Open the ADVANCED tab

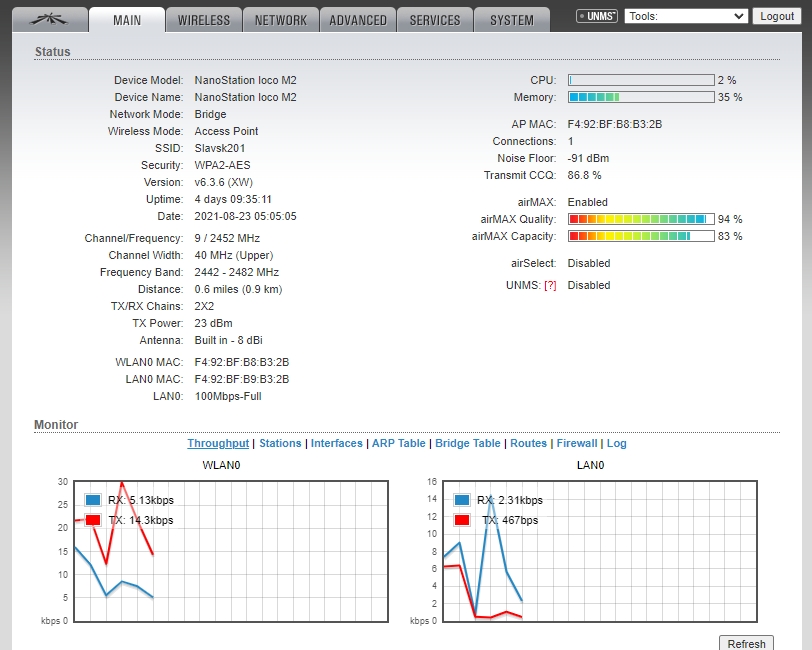click(358, 20)
